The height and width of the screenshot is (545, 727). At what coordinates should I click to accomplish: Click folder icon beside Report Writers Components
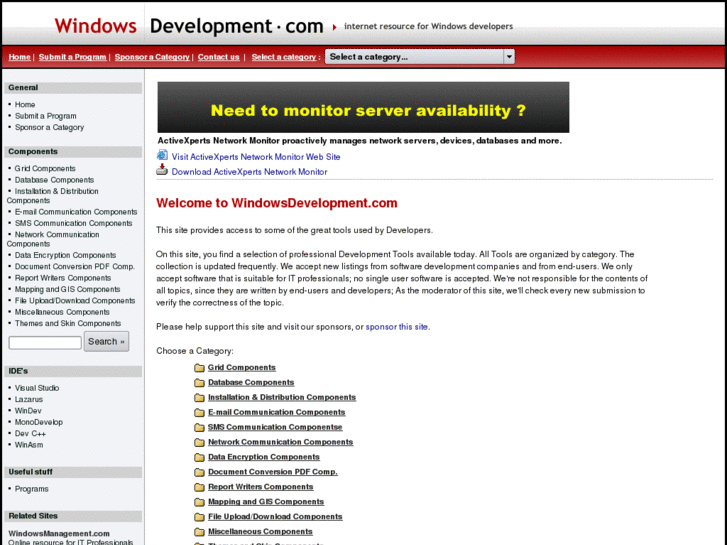199,487
